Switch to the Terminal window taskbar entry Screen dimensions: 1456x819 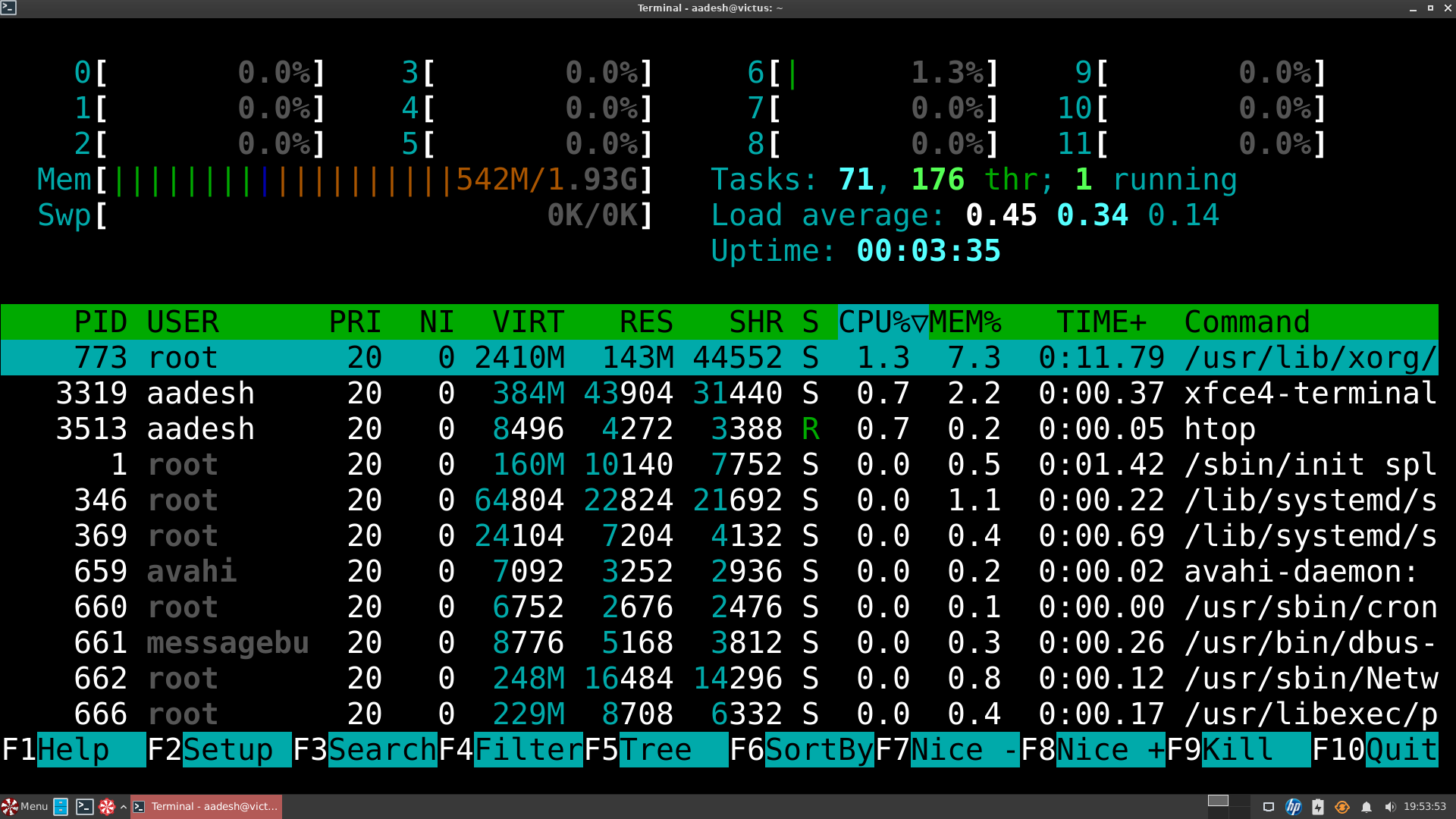(x=205, y=806)
